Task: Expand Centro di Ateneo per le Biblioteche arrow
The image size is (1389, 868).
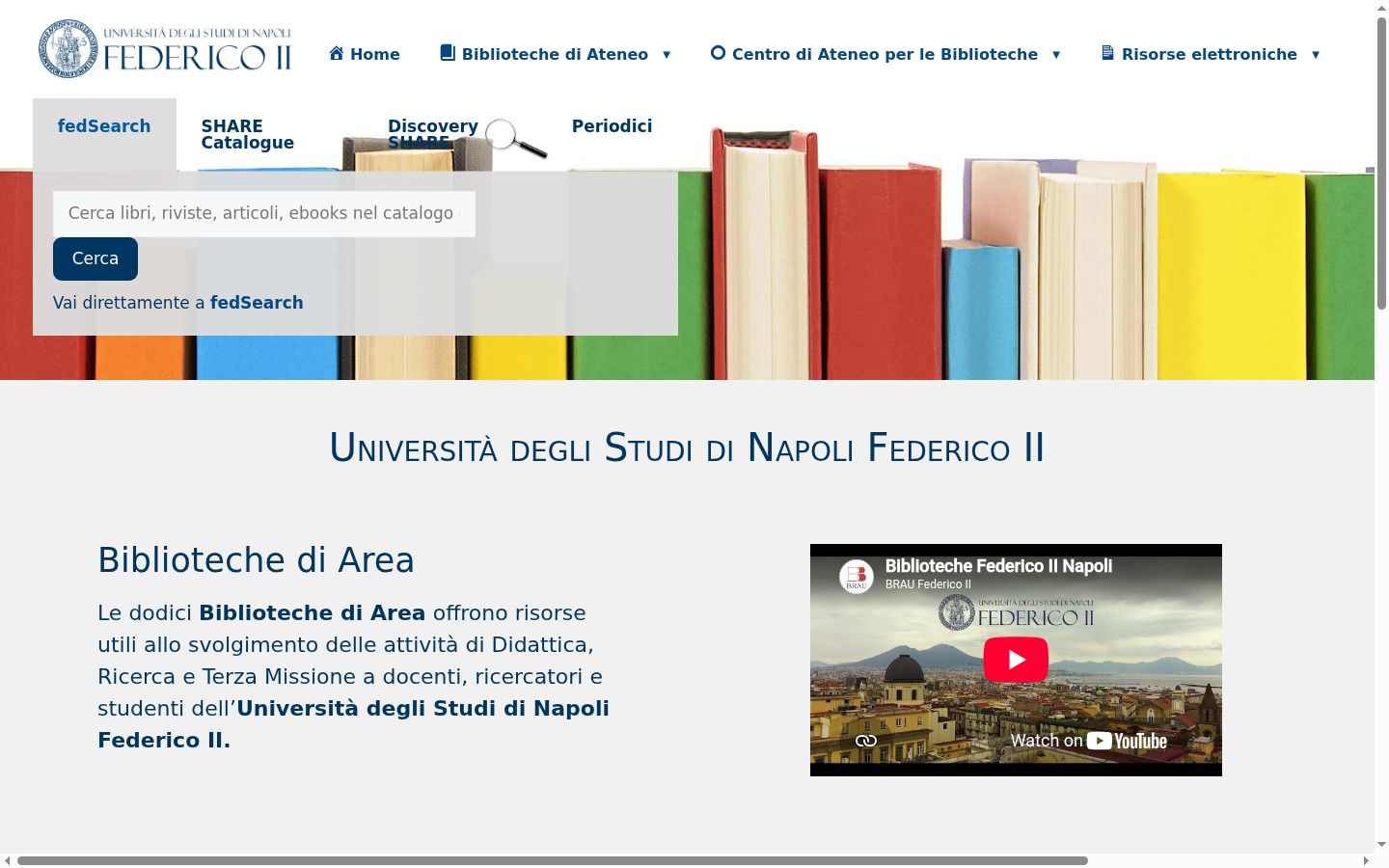Action: coord(1056,55)
